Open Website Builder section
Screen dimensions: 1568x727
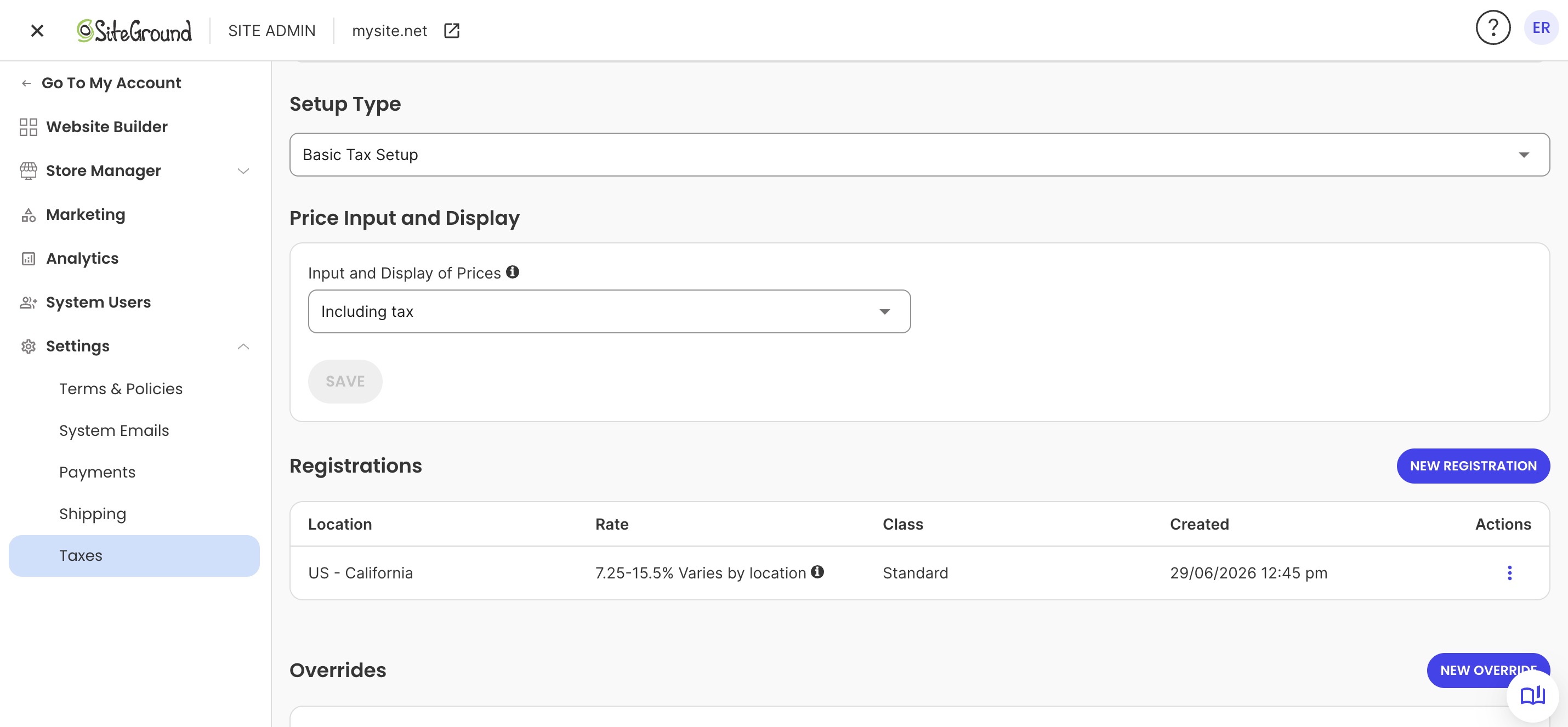(x=106, y=127)
